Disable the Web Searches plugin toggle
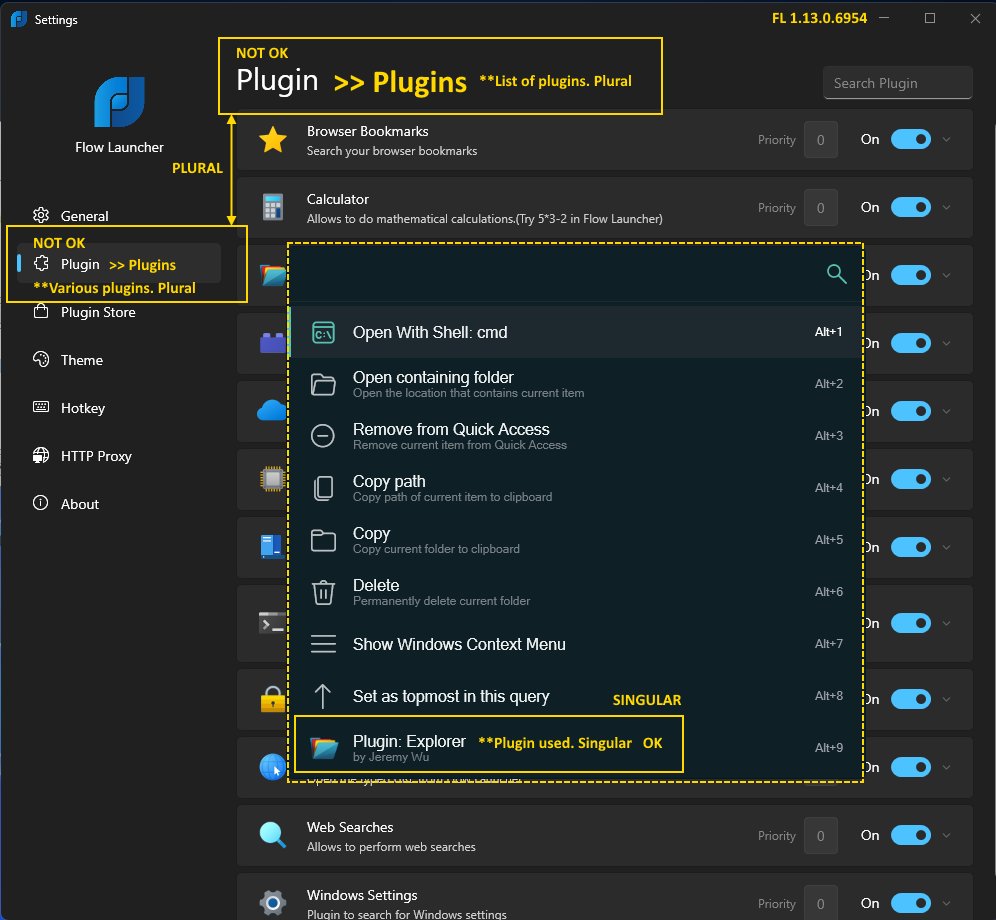996x920 pixels. point(911,835)
